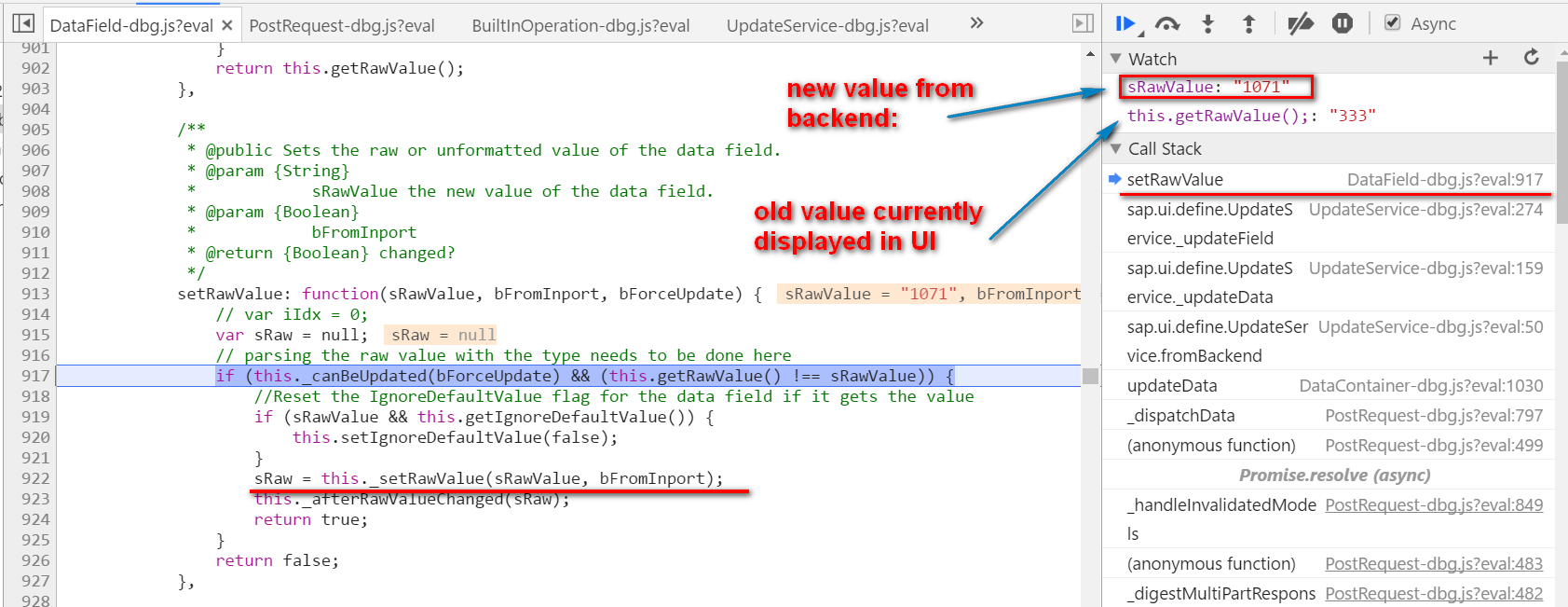This screenshot has height=607, width=1568.
Task: Click line number 922 in gutter
Action: pos(35,478)
